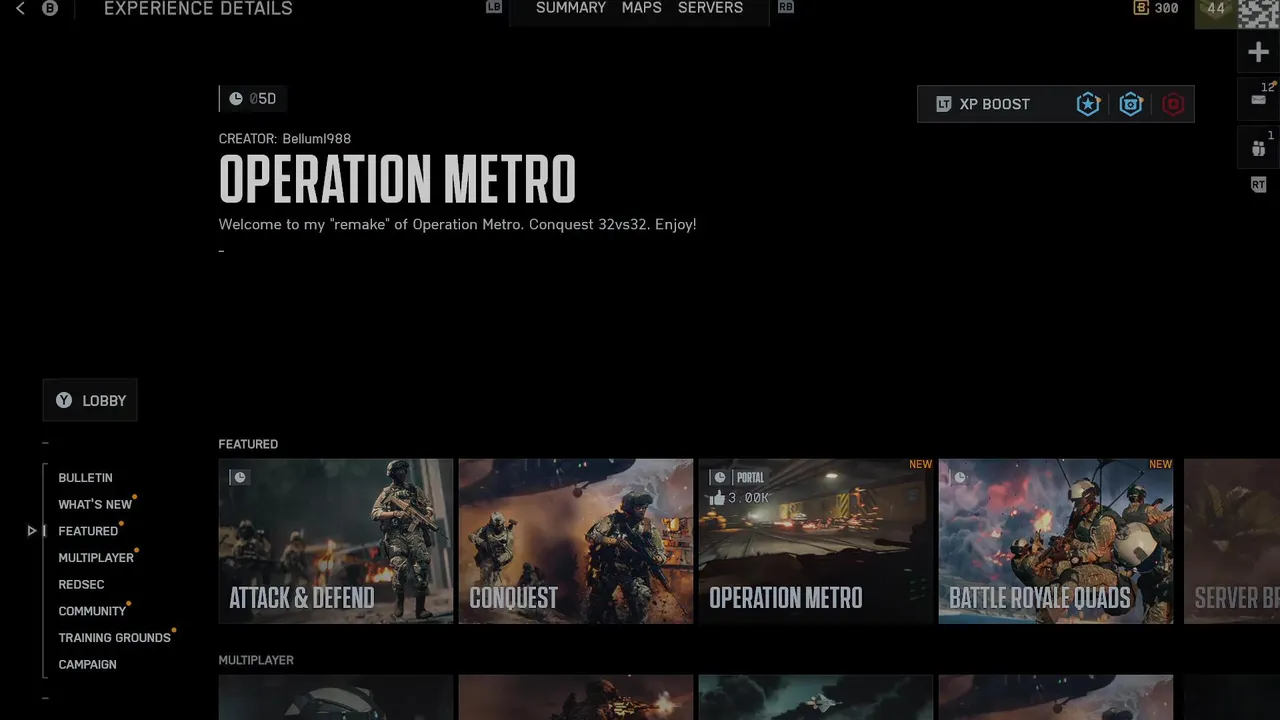This screenshot has width=1280, height=720.
Task: Click the plus add-party icon
Action: click(x=1259, y=52)
